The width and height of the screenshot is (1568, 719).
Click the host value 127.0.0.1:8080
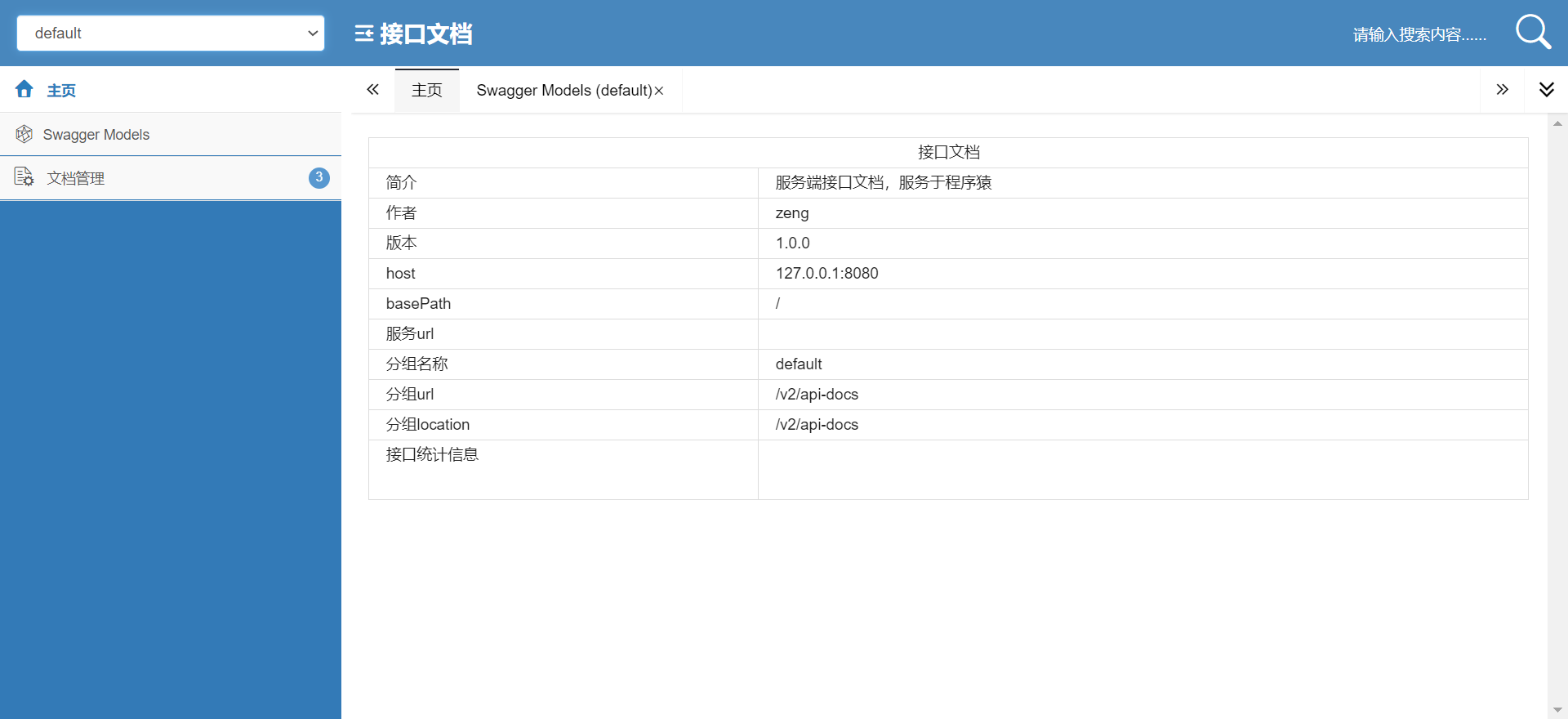(827, 273)
